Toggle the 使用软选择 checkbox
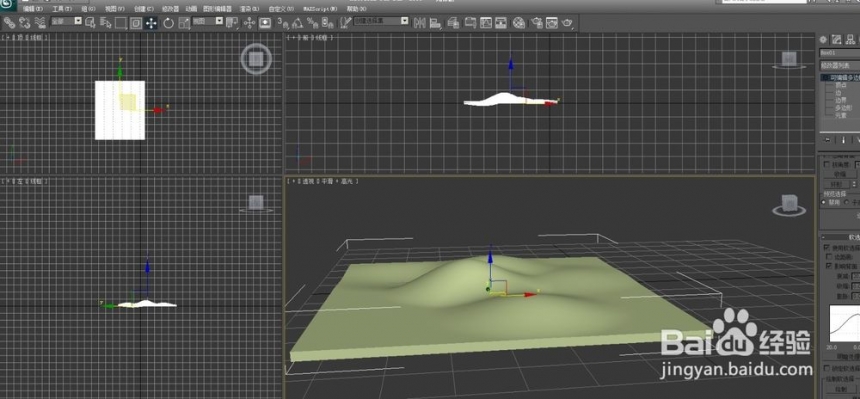The height and width of the screenshot is (399, 860). (x=828, y=248)
